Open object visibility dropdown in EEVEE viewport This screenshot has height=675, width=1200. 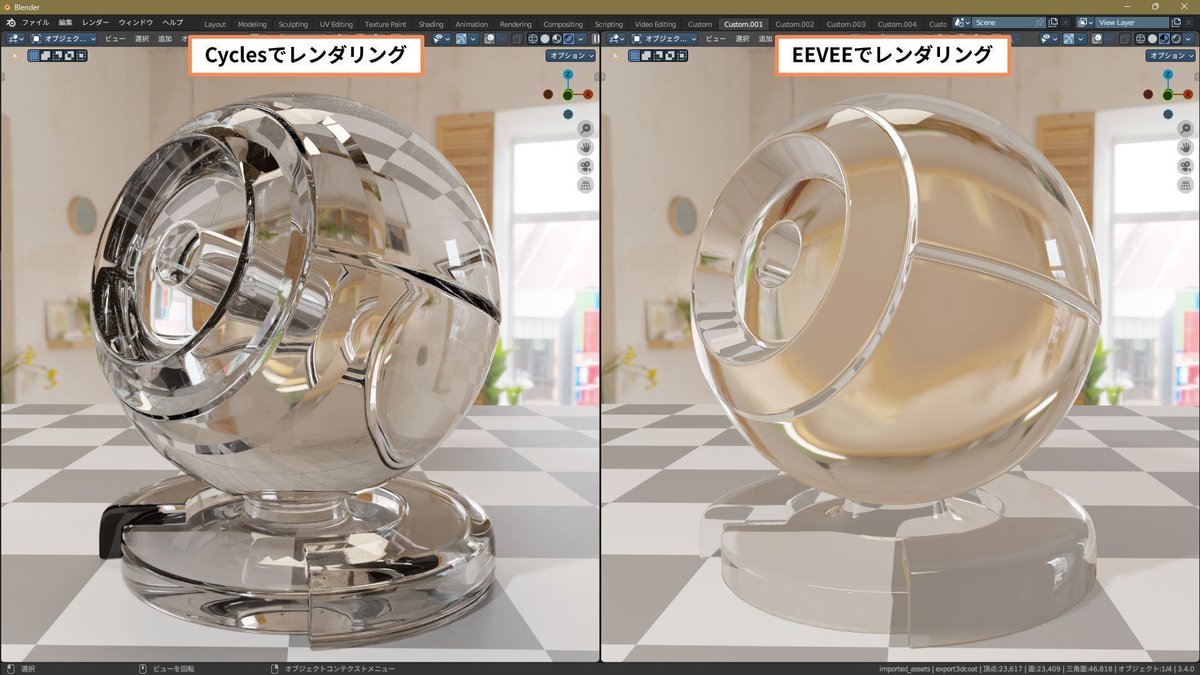[1048, 39]
